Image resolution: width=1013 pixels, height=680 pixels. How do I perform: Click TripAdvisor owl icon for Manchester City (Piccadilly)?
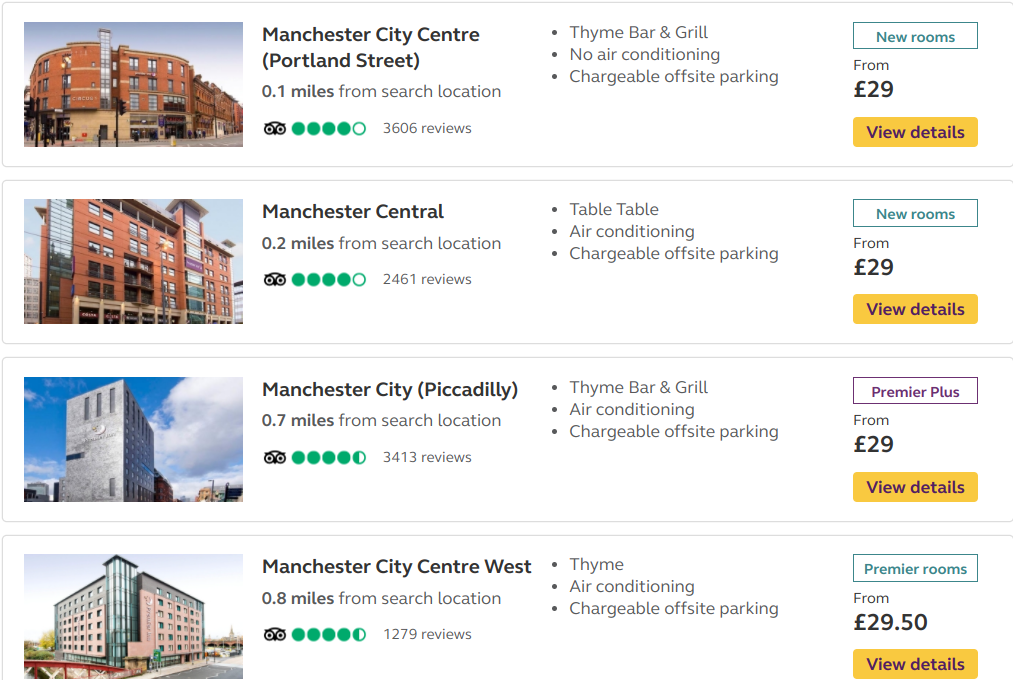click(x=274, y=457)
